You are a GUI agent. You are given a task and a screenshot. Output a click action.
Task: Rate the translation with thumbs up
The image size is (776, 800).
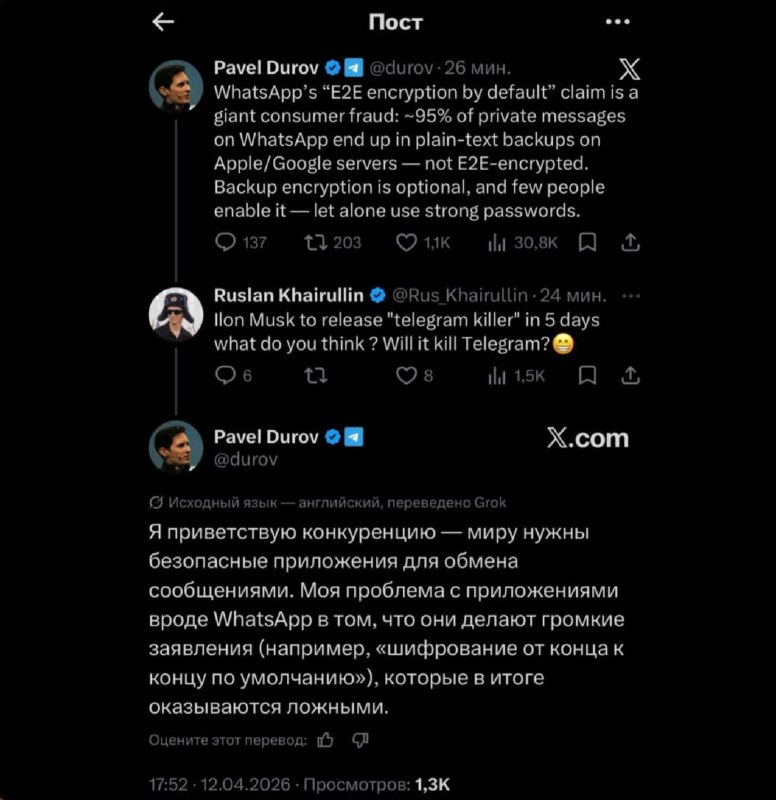pyautogui.click(x=324, y=740)
